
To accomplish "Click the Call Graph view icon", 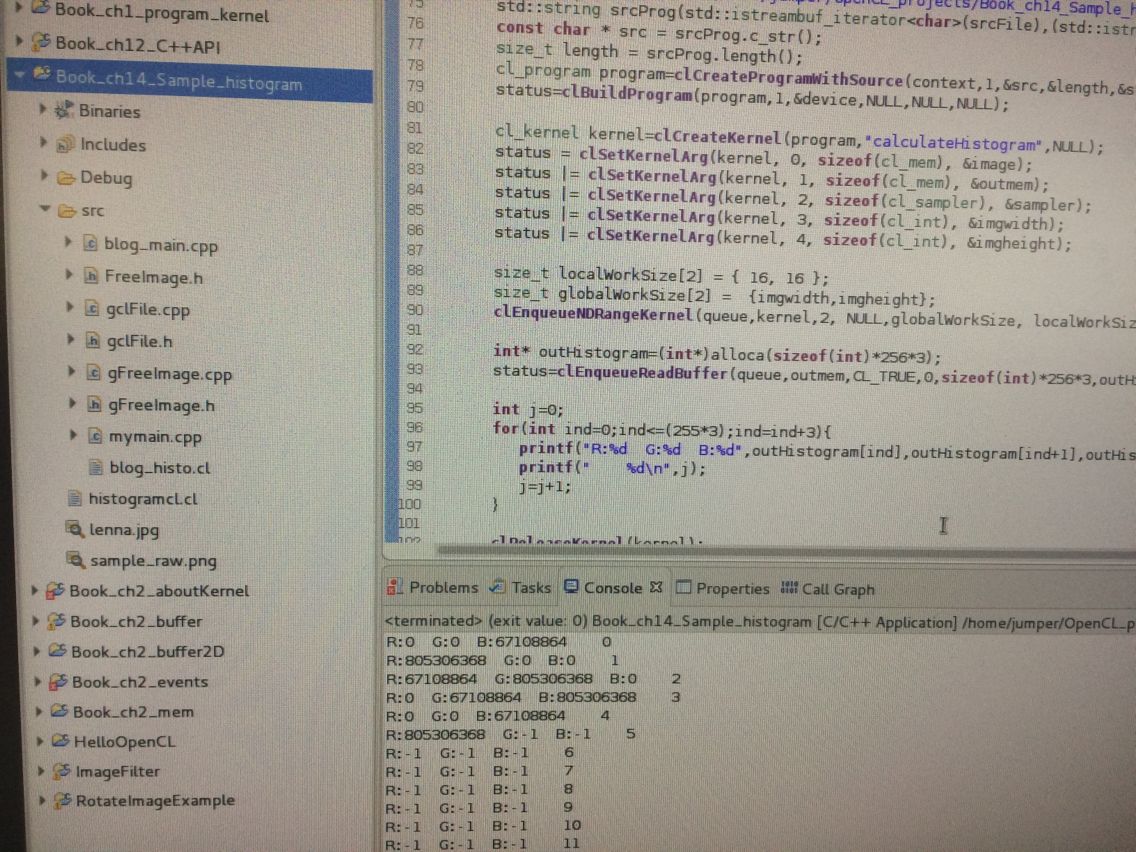I will click(x=789, y=588).
